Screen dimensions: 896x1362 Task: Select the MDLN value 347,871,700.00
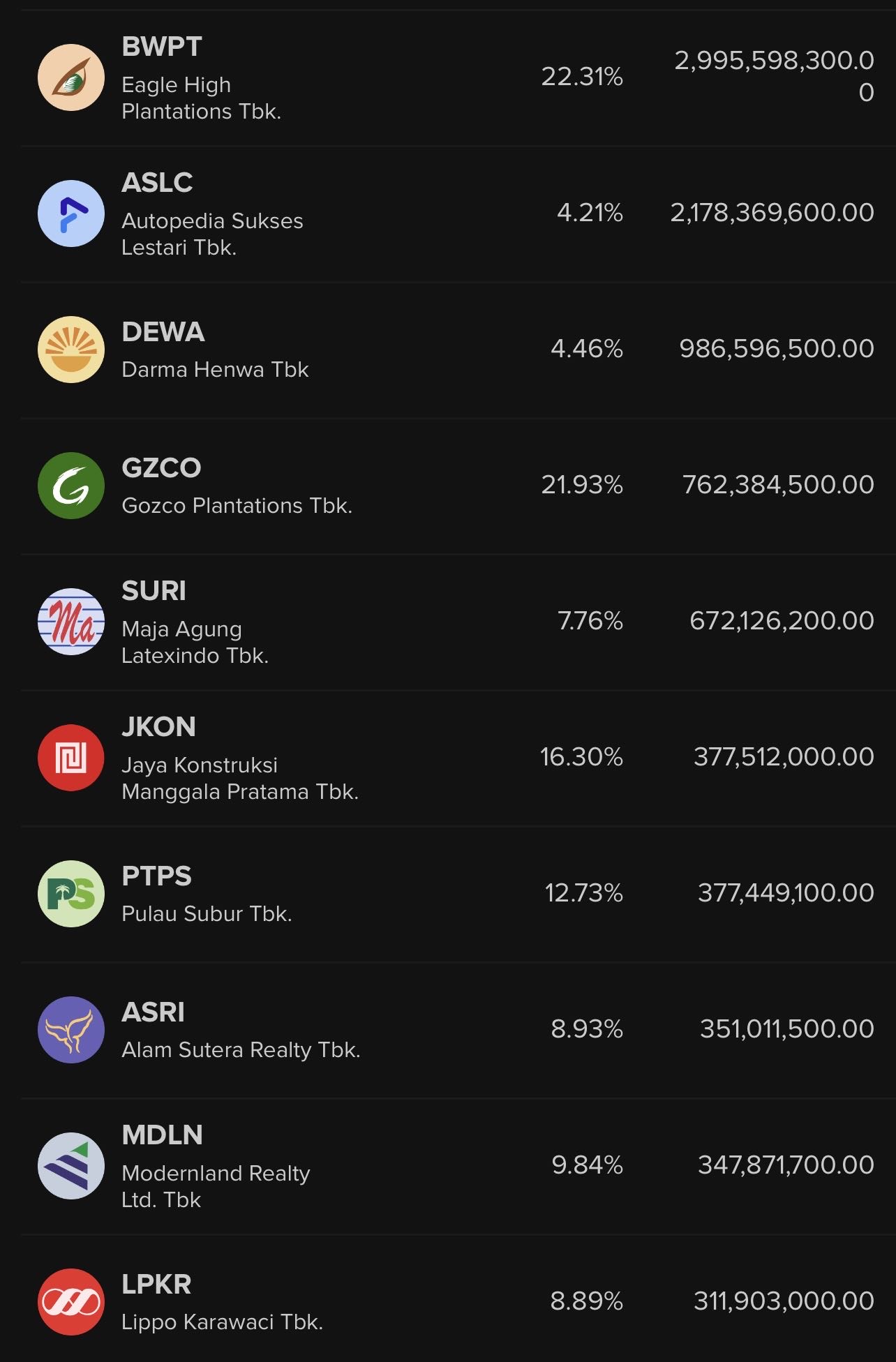pyautogui.click(x=786, y=1165)
